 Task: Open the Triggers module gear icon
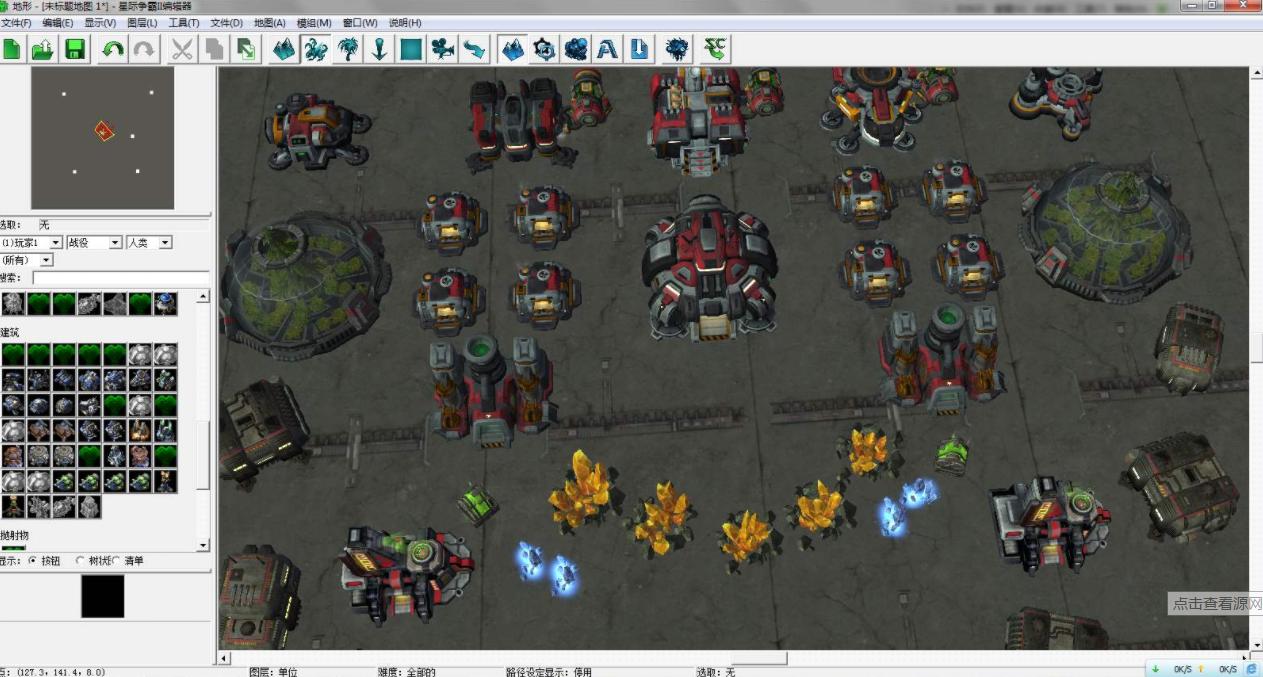tap(545, 48)
